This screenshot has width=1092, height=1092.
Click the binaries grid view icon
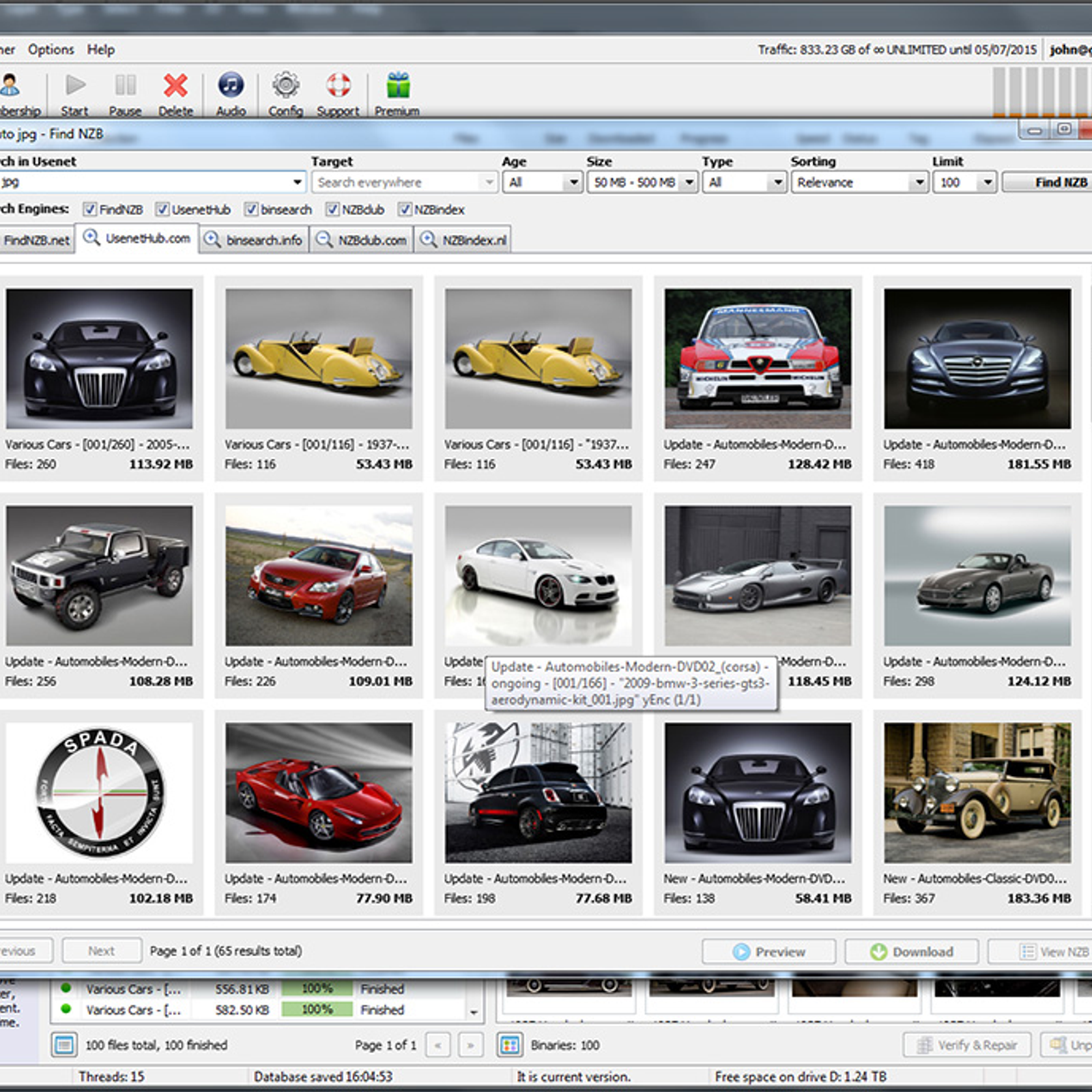tap(510, 1045)
